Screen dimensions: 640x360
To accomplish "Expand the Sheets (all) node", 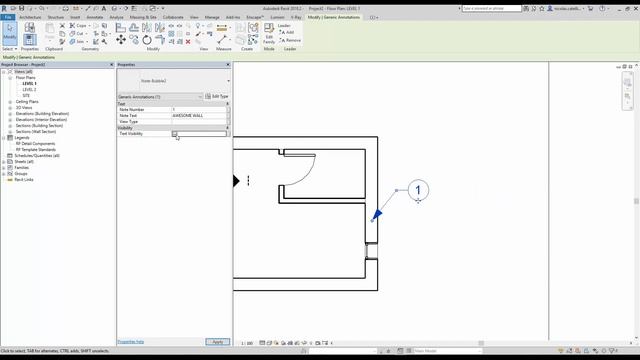I will [4, 162].
